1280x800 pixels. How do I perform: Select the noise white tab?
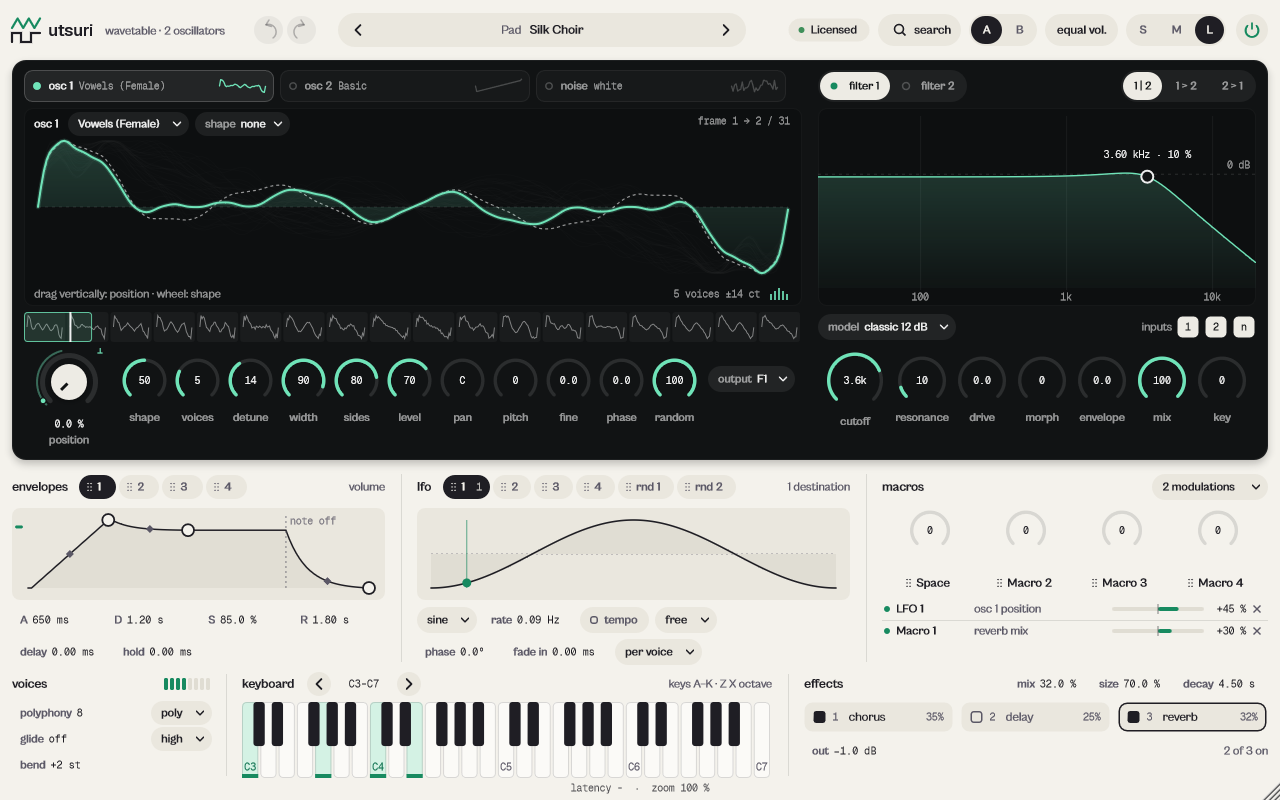[x=661, y=86]
